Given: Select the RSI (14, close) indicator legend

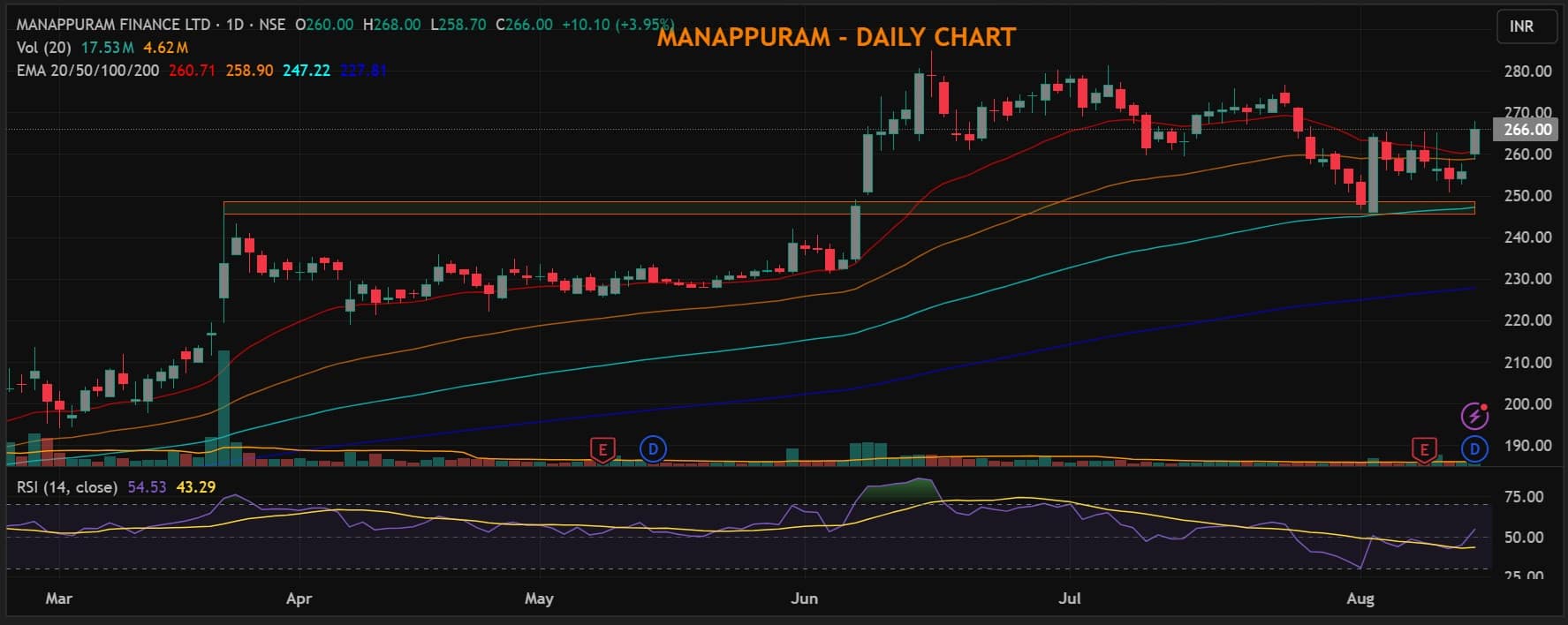Looking at the screenshot, I should (66, 487).
